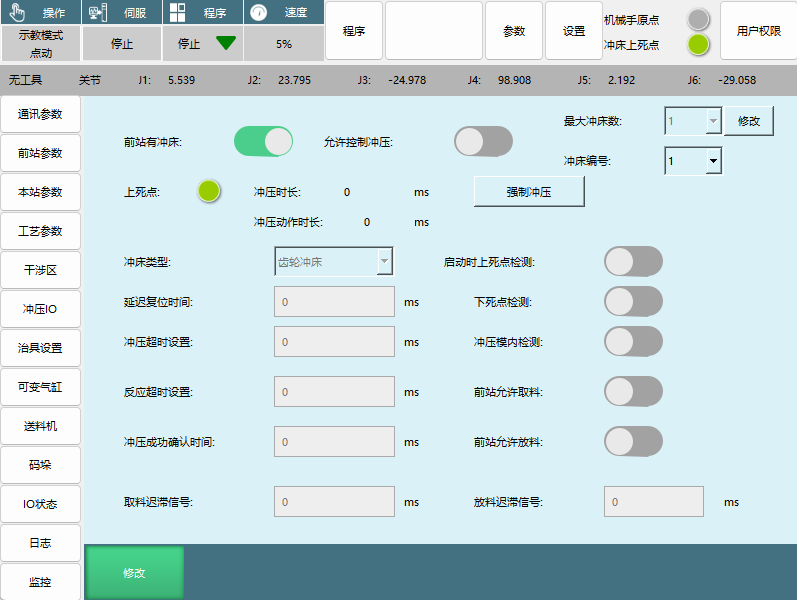The width and height of the screenshot is (797, 600).
Task: Enable the 允许控制冲压 toggle switch
Action: (x=483, y=142)
